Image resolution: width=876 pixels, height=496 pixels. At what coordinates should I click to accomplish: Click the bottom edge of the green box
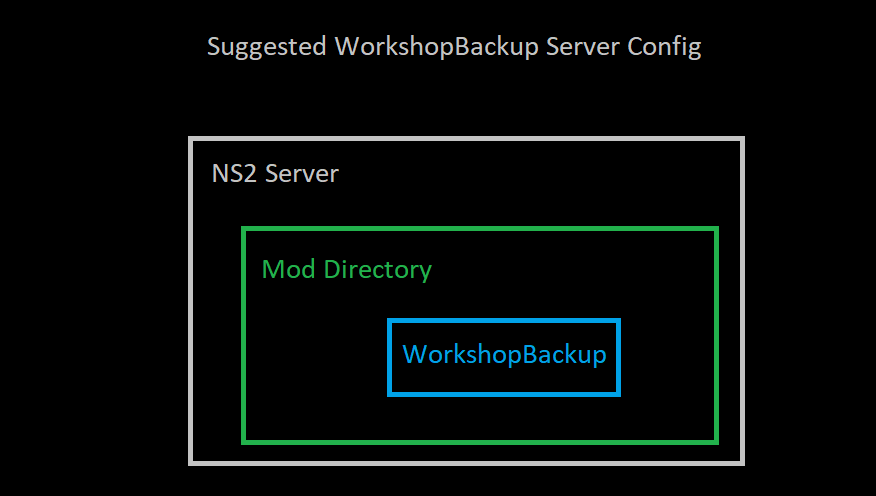480,441
